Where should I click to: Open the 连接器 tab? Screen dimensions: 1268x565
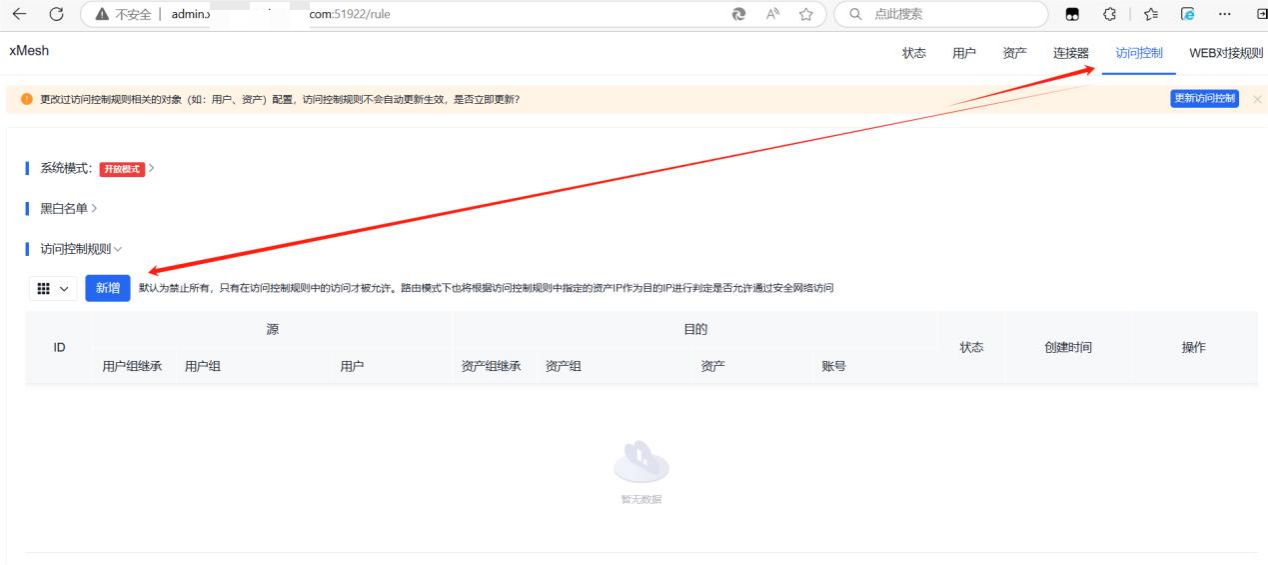[x=1070, y=53]
